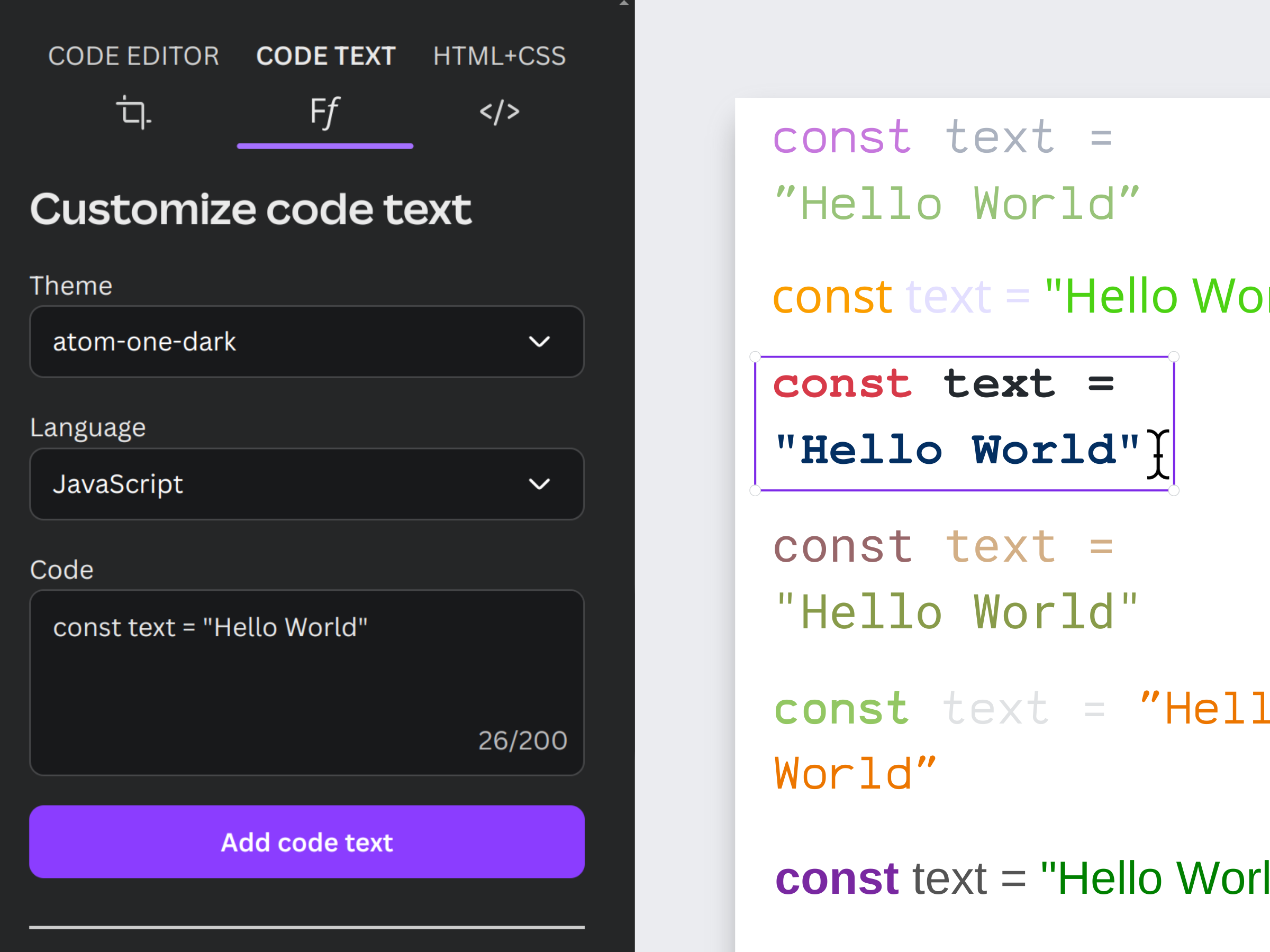Open the atom-one-dark Theme dropdown
The height and width of the screenshot is (952, 1270).
click(x=306, y=342)
